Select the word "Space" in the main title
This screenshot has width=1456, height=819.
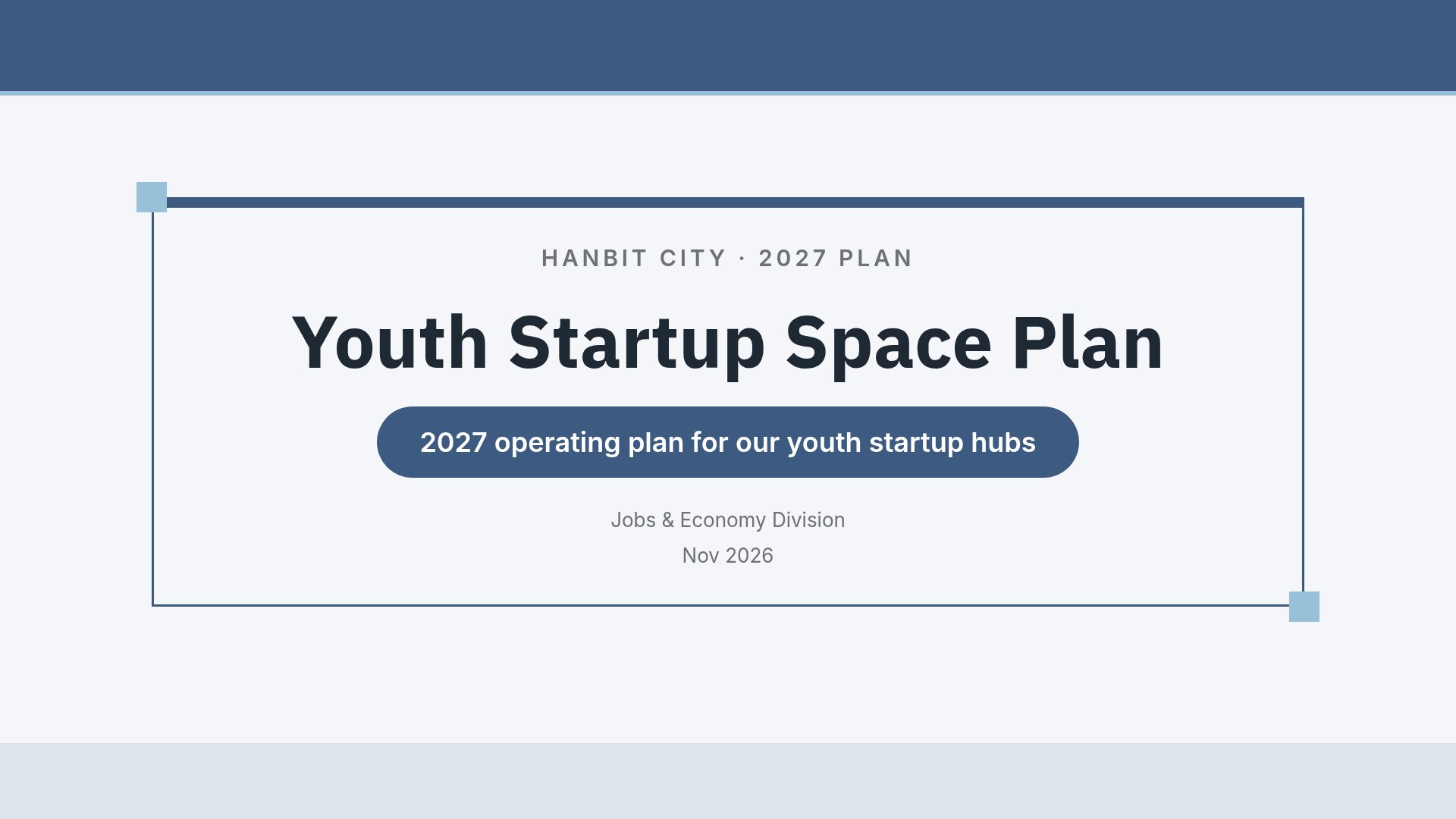(x=888, y=345)
